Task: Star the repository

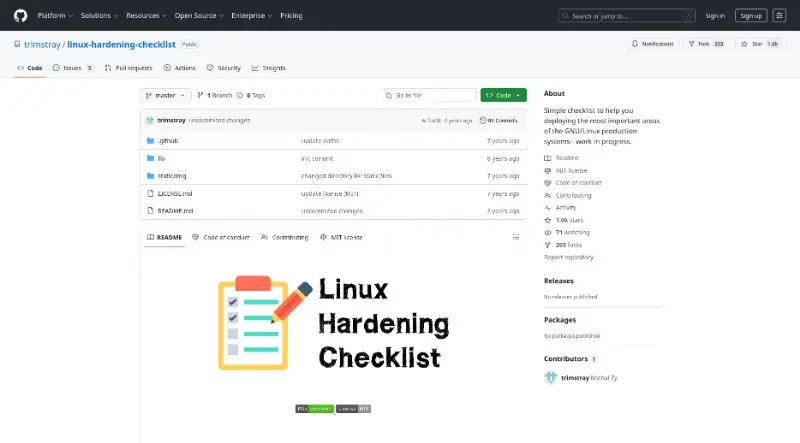Action: coord(760,44)
